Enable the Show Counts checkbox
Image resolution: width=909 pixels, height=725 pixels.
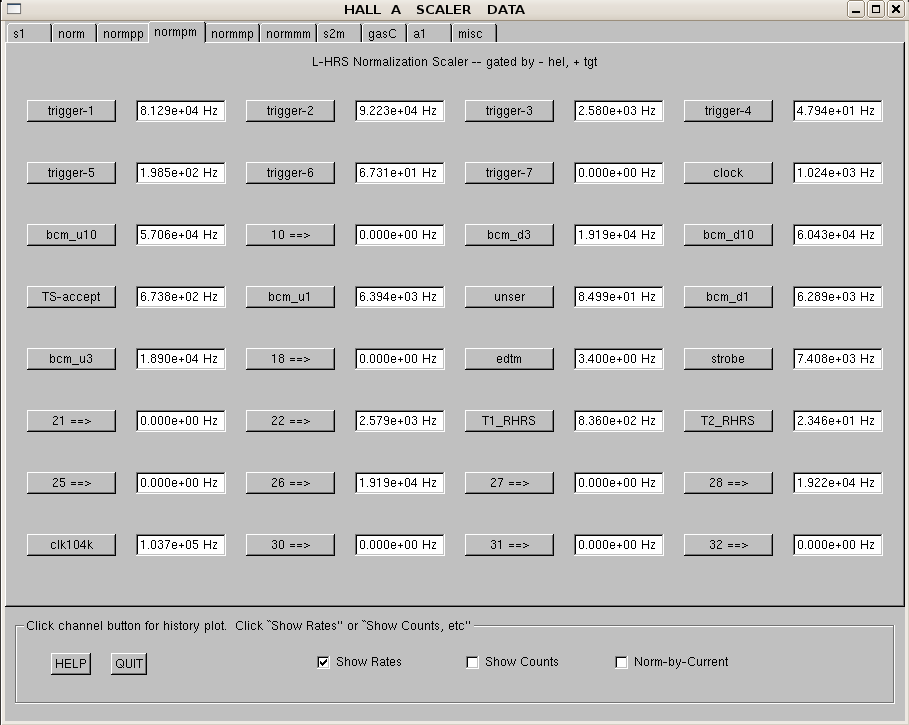(472, 662)
